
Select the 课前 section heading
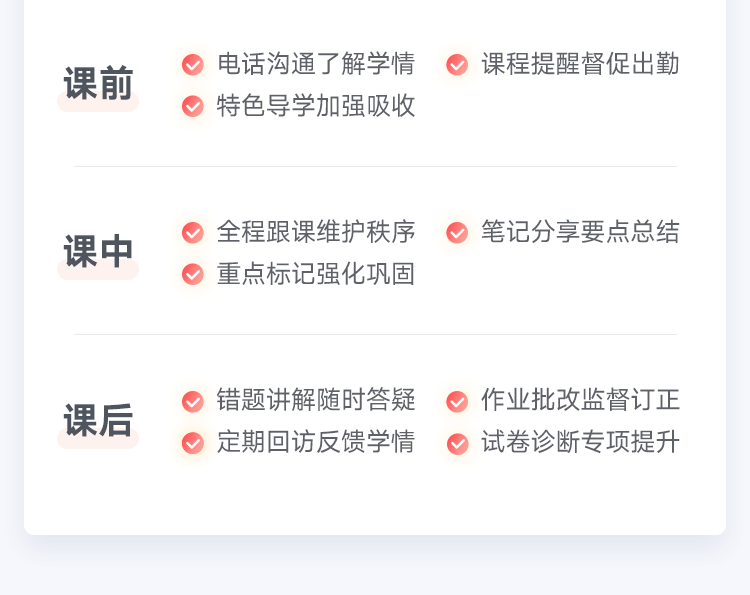tap(98, 84)
